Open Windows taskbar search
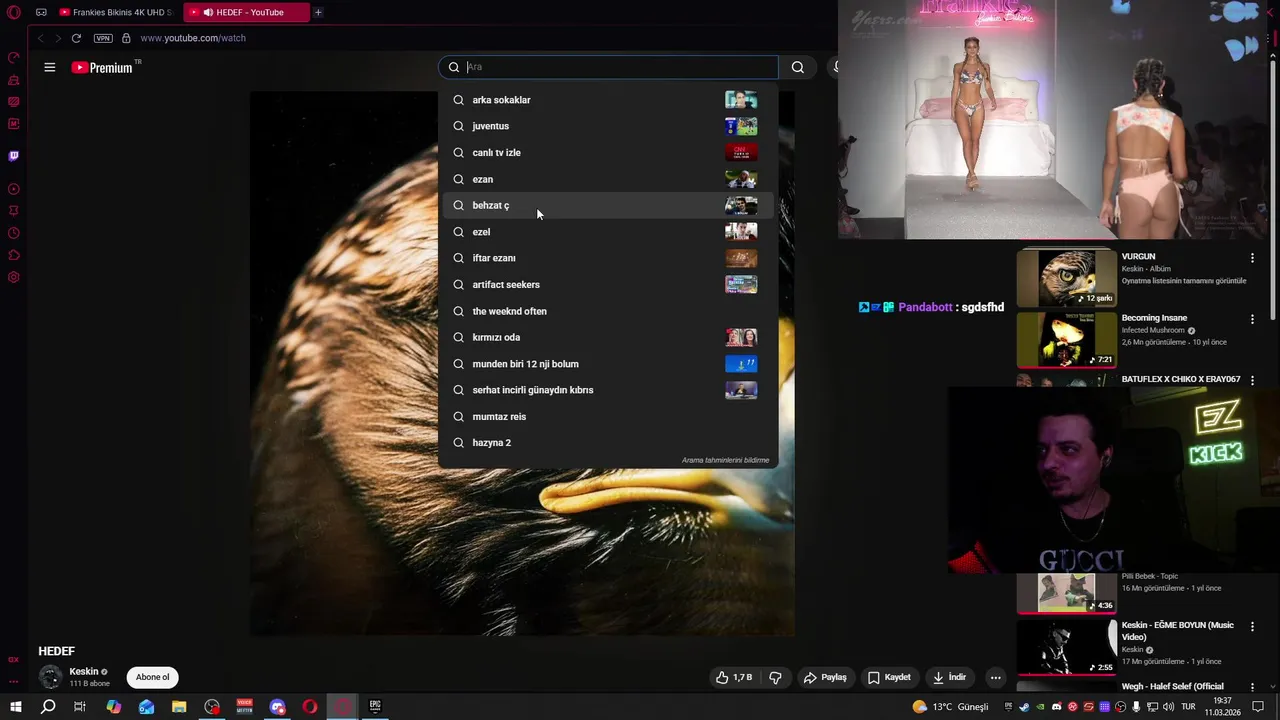The width and height of the screenshot is (1280, 720). pos(48,707)
